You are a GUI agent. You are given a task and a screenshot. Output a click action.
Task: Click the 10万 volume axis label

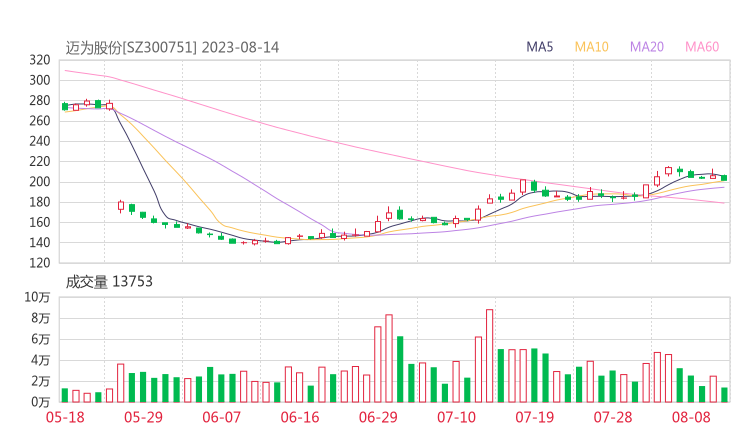[37, 297]
